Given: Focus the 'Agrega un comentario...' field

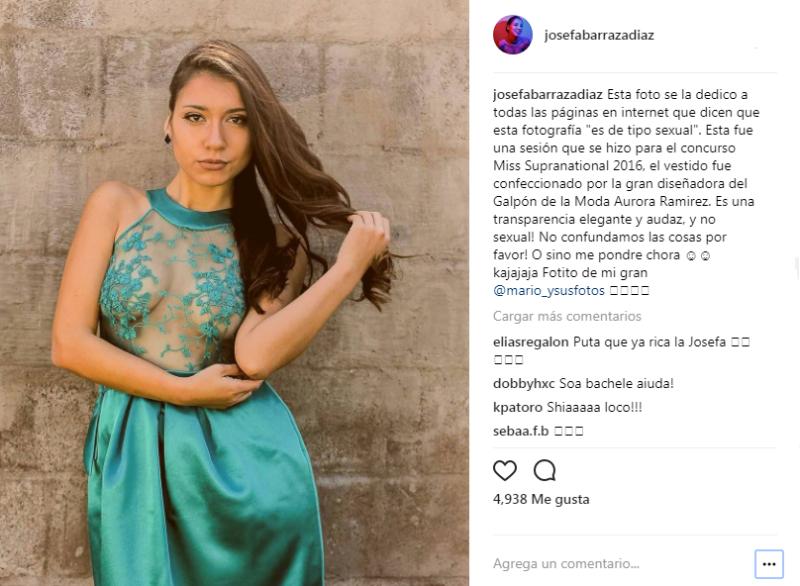Looking at the screenshot, I should (621, 564).
